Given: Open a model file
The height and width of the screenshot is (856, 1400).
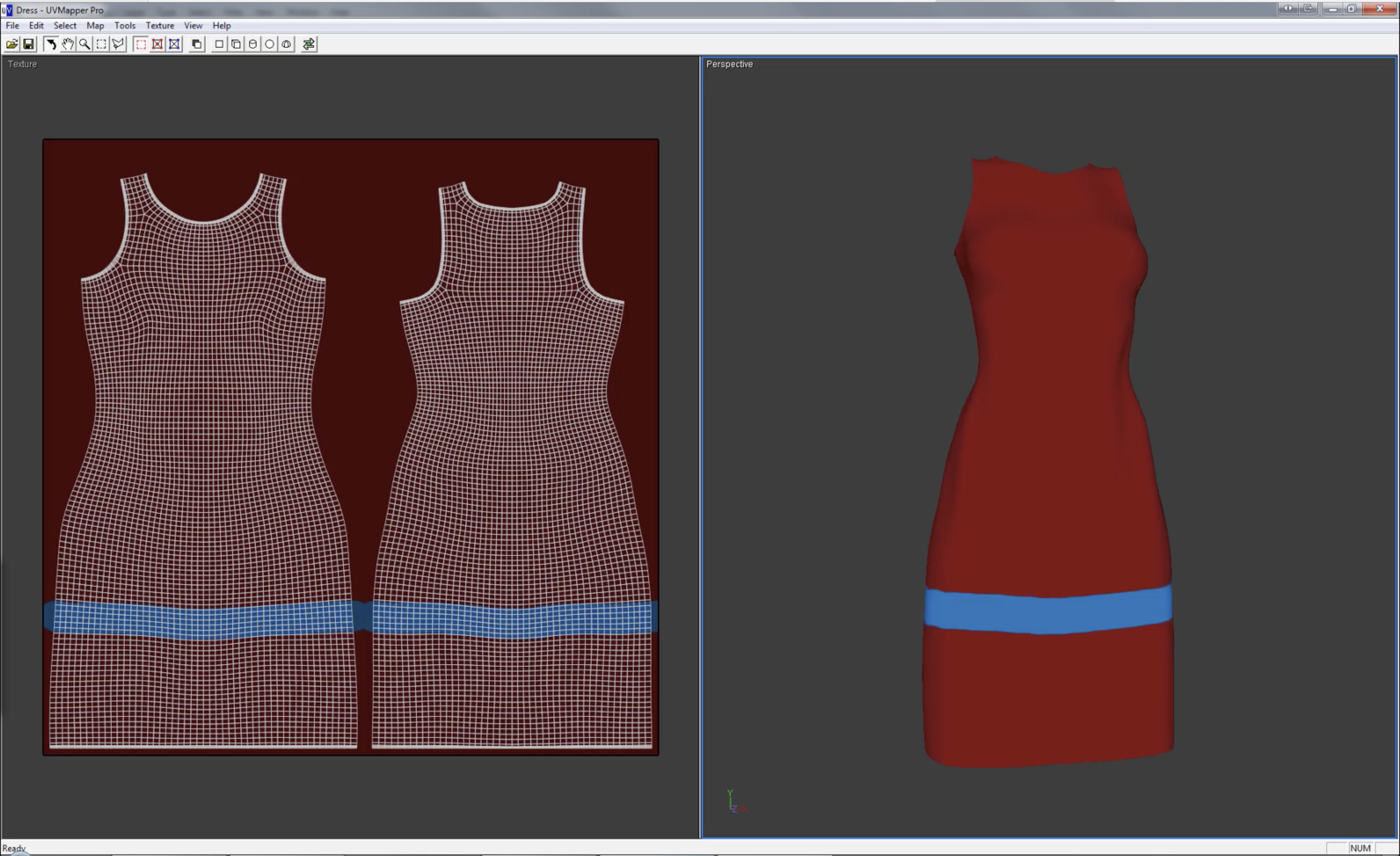Looking at the screenshot, I should click(12, 44).
